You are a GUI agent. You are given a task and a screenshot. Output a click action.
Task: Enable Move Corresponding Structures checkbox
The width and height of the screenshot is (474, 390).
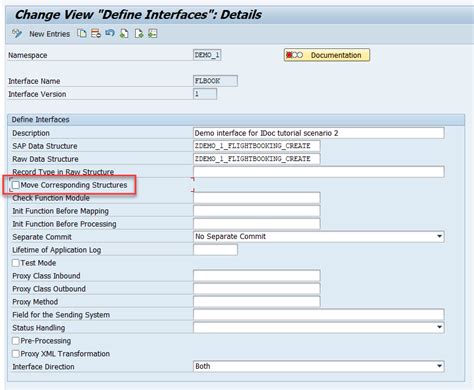coord(16,185)
